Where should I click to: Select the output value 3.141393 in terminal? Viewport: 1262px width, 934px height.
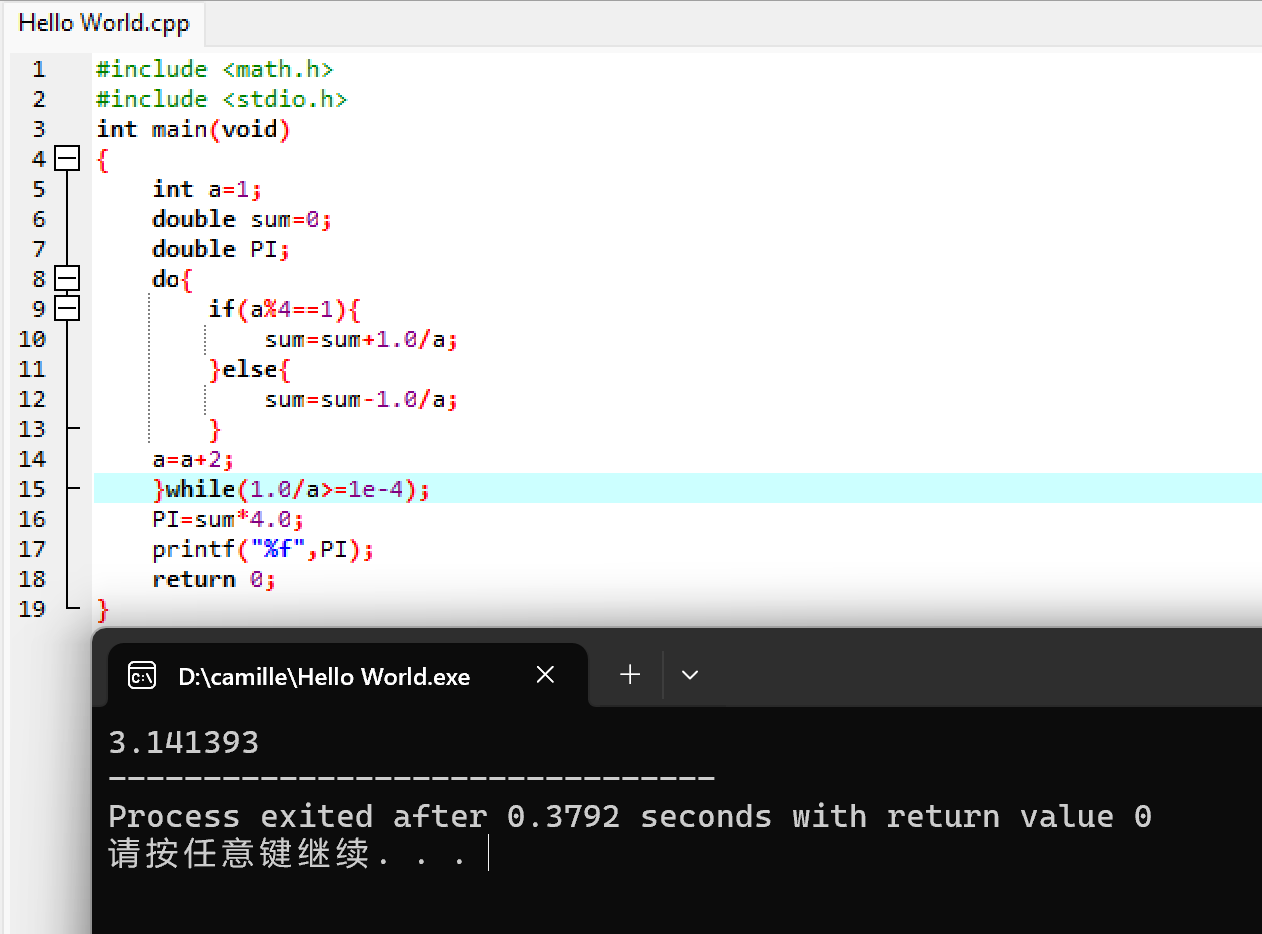(183, 742)
